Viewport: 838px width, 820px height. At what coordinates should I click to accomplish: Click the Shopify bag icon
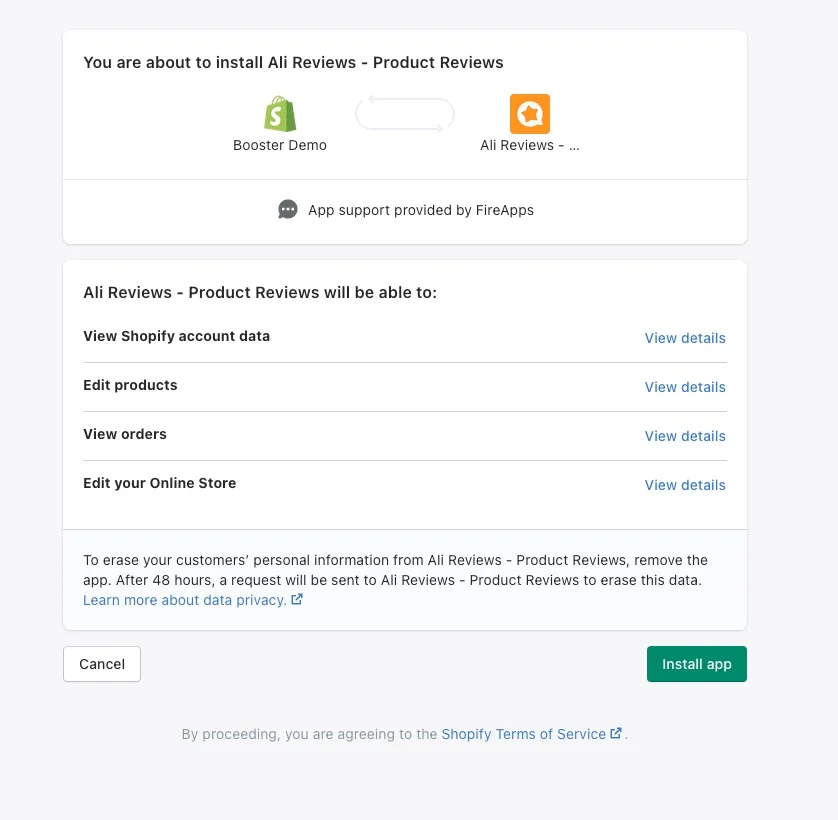(x=280, y=114)
